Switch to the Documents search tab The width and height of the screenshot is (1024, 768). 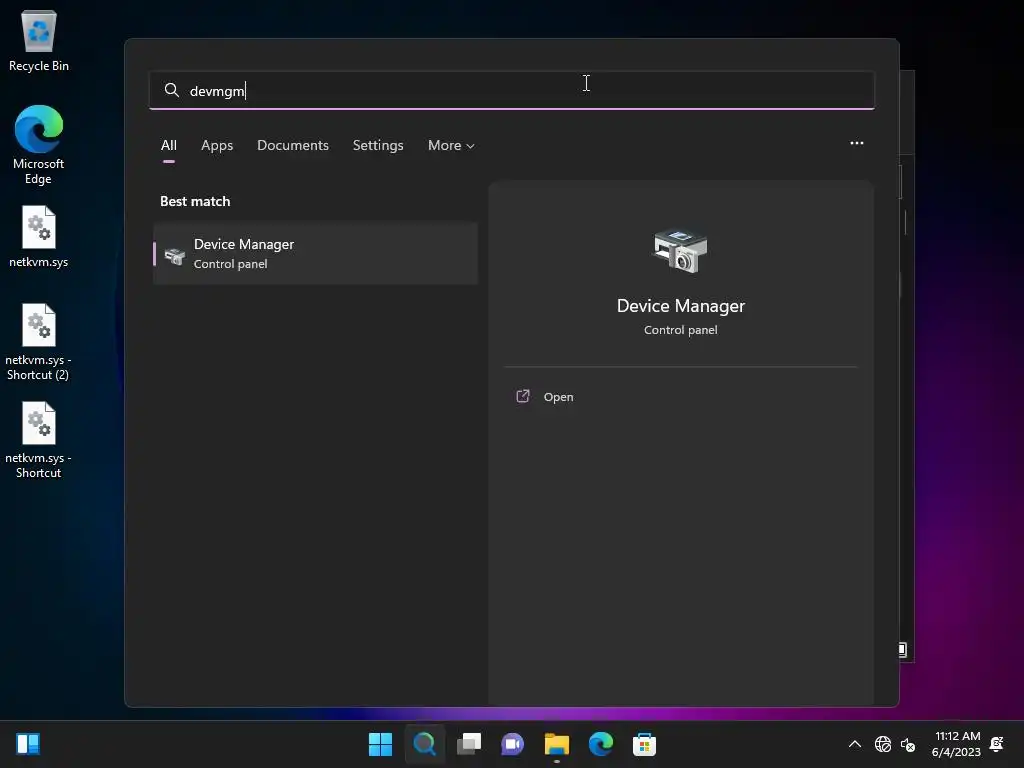(x=293, y=146)
